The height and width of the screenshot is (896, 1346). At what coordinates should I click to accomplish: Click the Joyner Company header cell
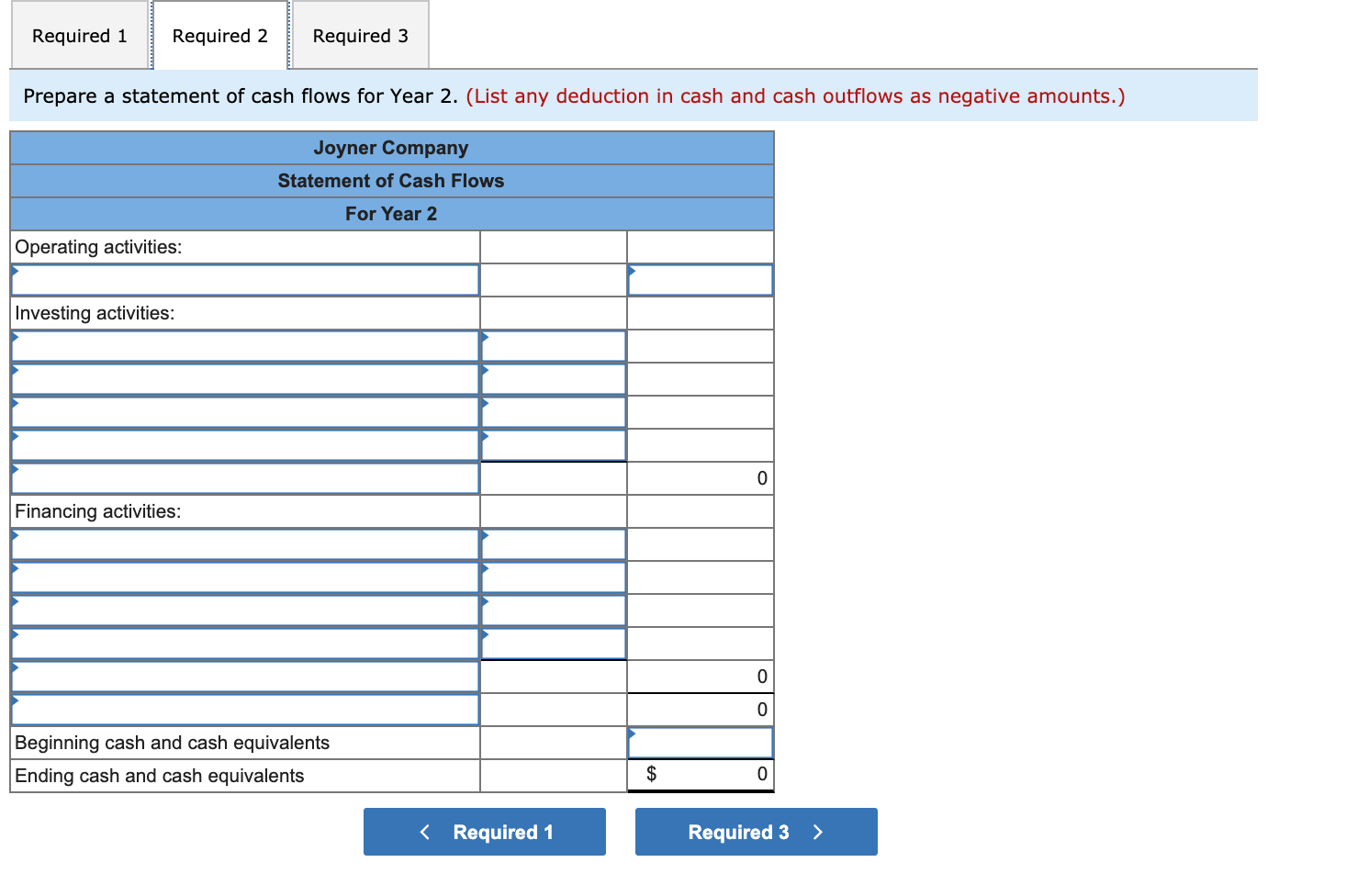click(391, 148)
